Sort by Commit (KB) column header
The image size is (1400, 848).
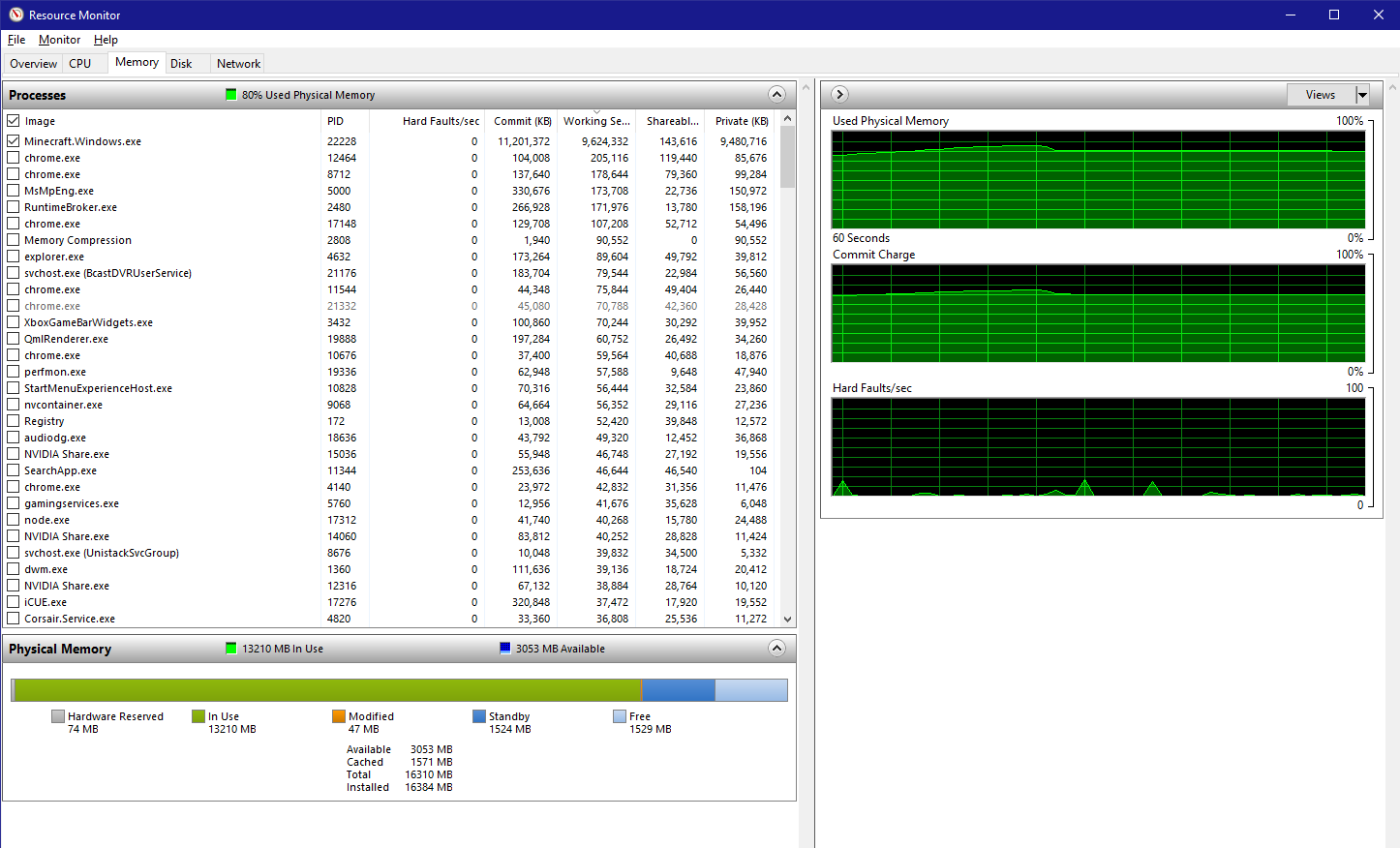(522, 121)
